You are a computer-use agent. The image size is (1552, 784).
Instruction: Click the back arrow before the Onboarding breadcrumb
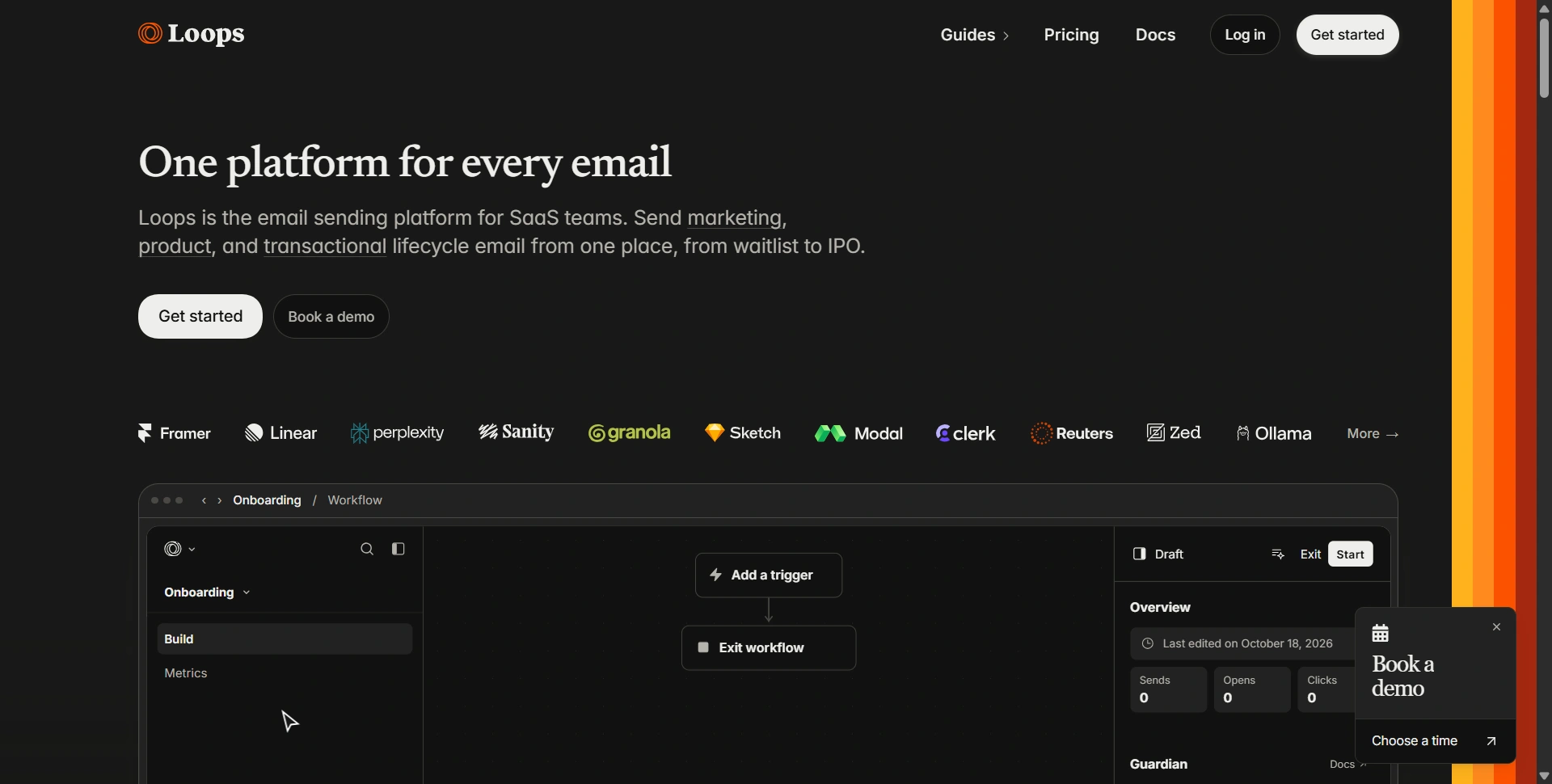(204, 501)
